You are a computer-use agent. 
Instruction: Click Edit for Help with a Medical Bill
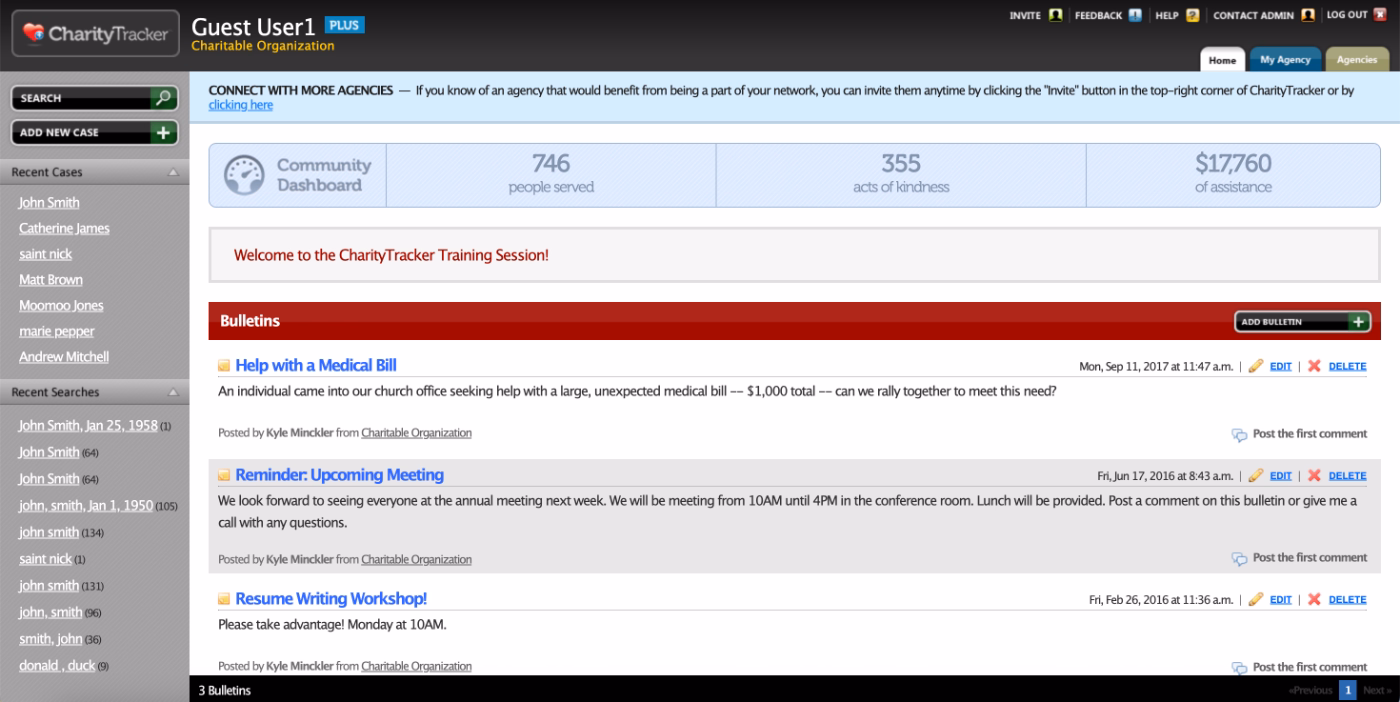click(x=1281, y=366)
